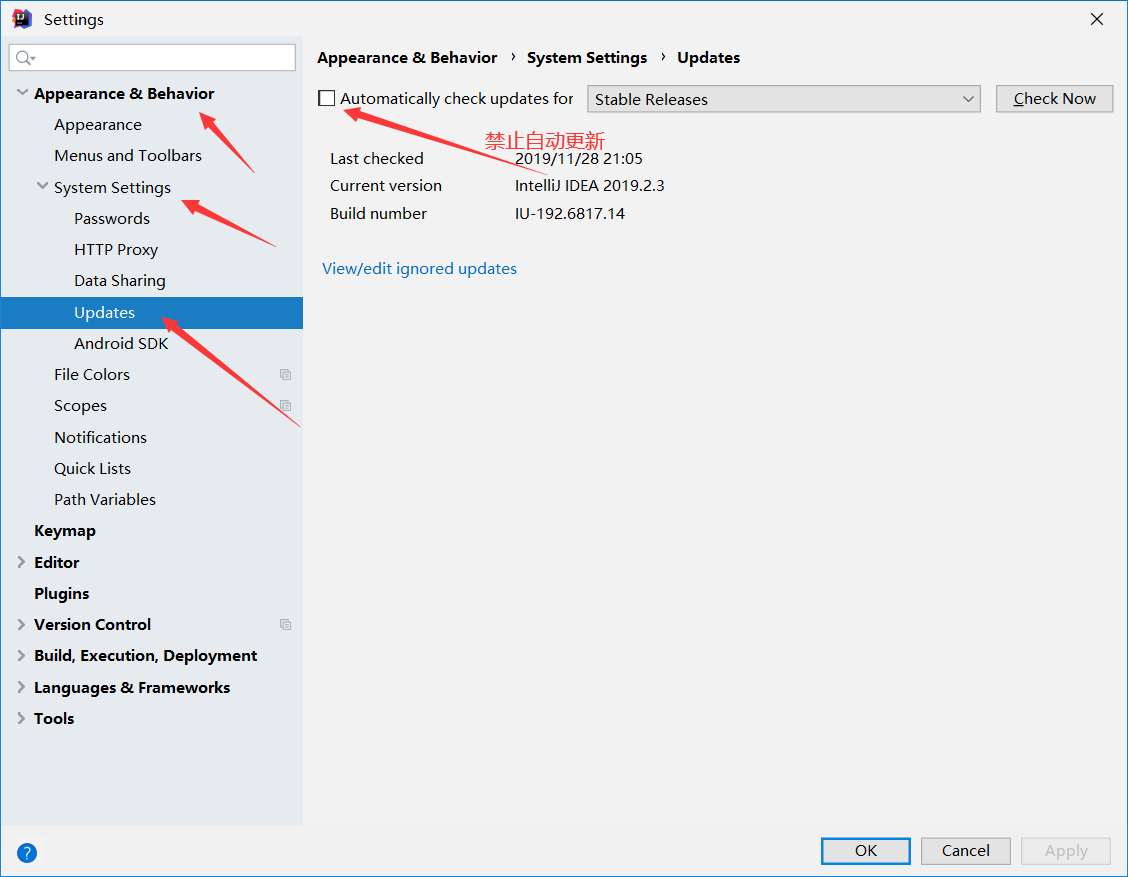The image size is (1128, 877).
Task: Focus the settings search field
Action: [160, 58]
